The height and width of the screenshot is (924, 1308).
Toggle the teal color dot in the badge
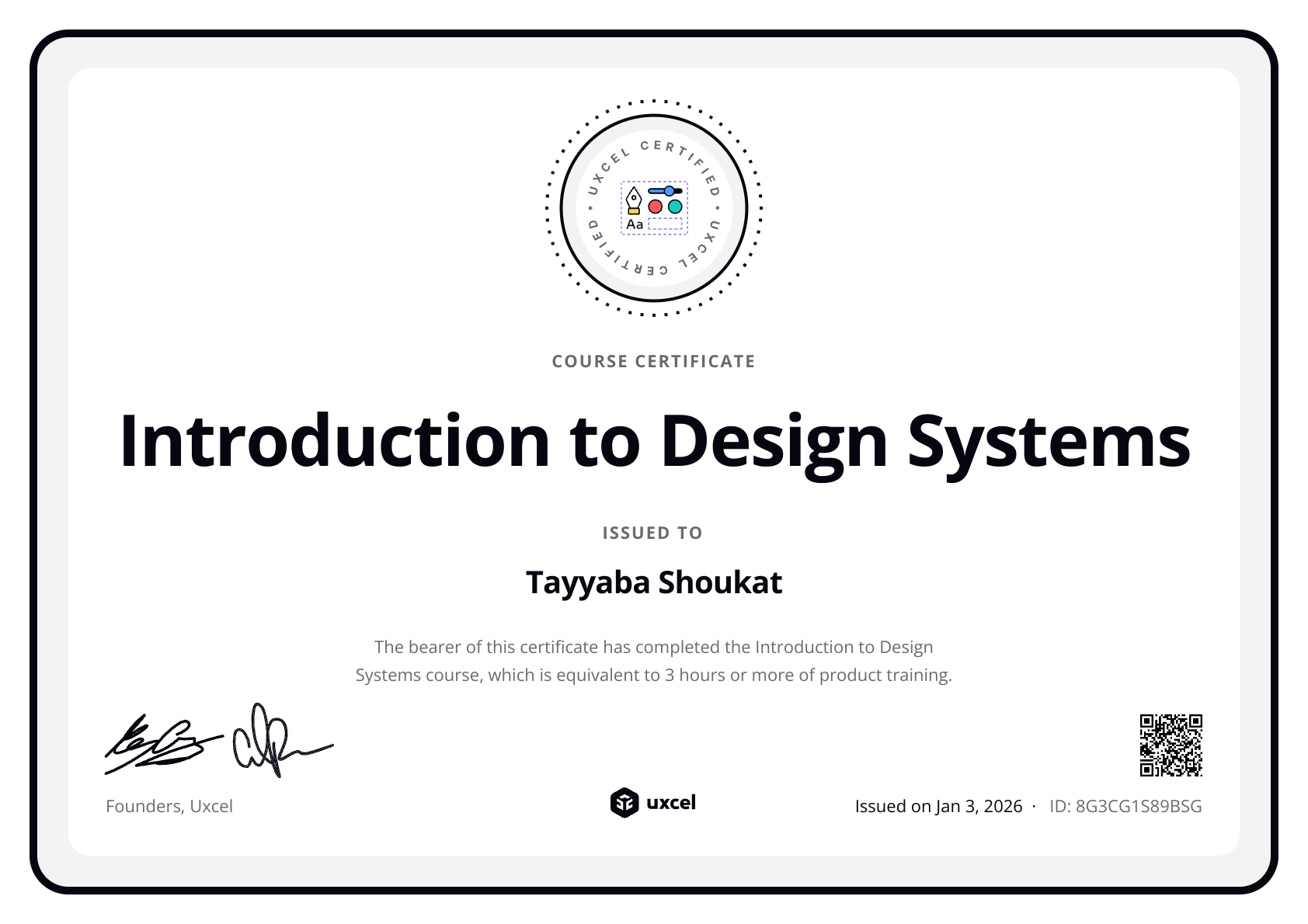click(x=675, y=207)
